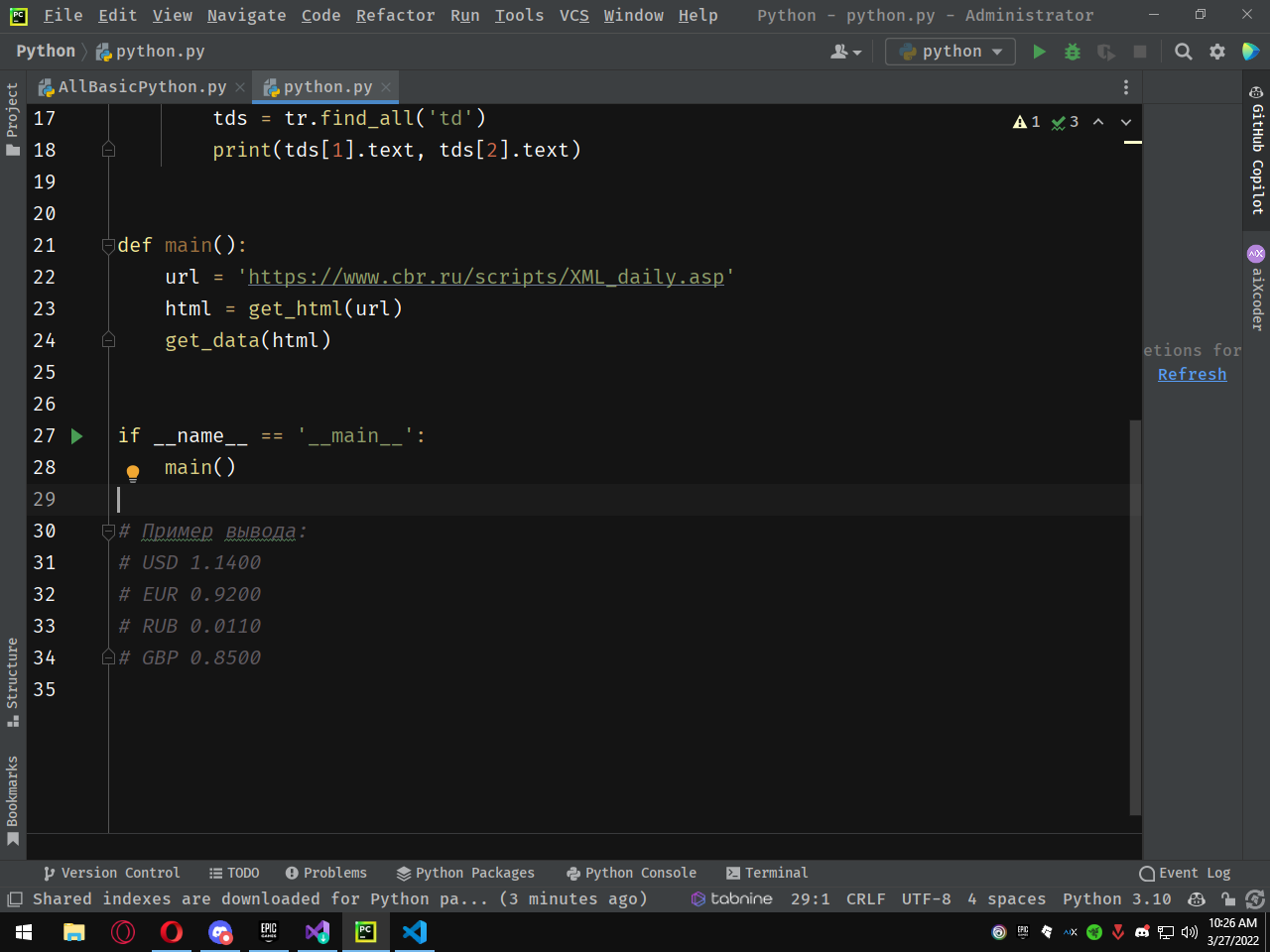Collapse the main() function via gutter arrow

point(108,245)
